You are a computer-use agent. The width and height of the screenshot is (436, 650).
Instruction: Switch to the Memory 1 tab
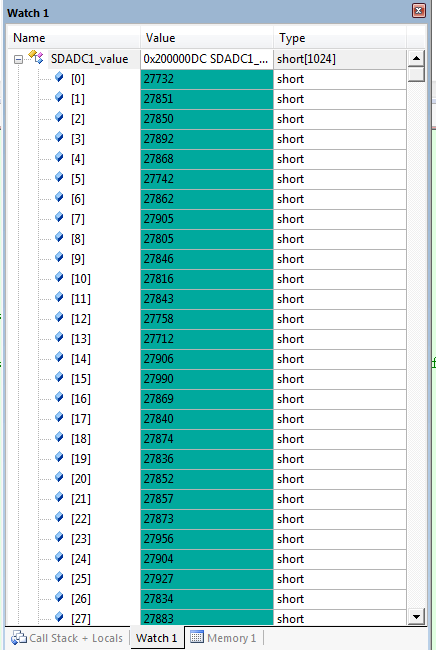223,638
